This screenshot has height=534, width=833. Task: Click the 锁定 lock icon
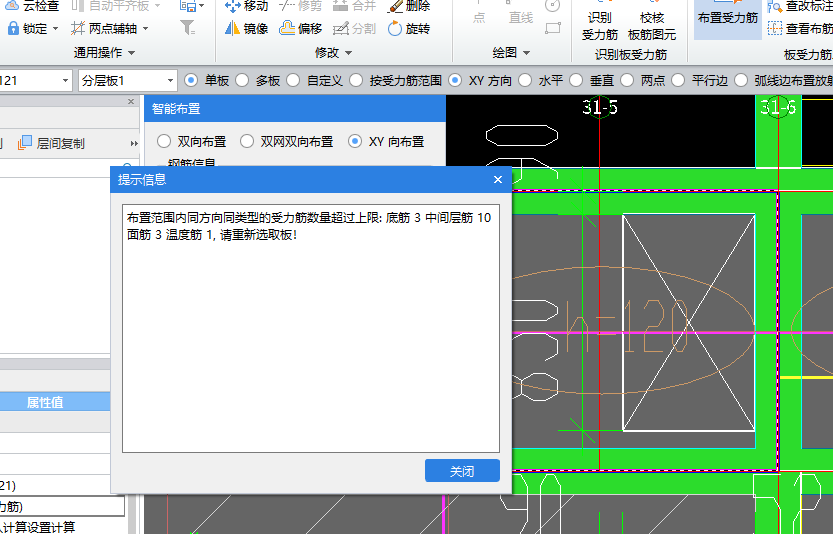(13, 28)
